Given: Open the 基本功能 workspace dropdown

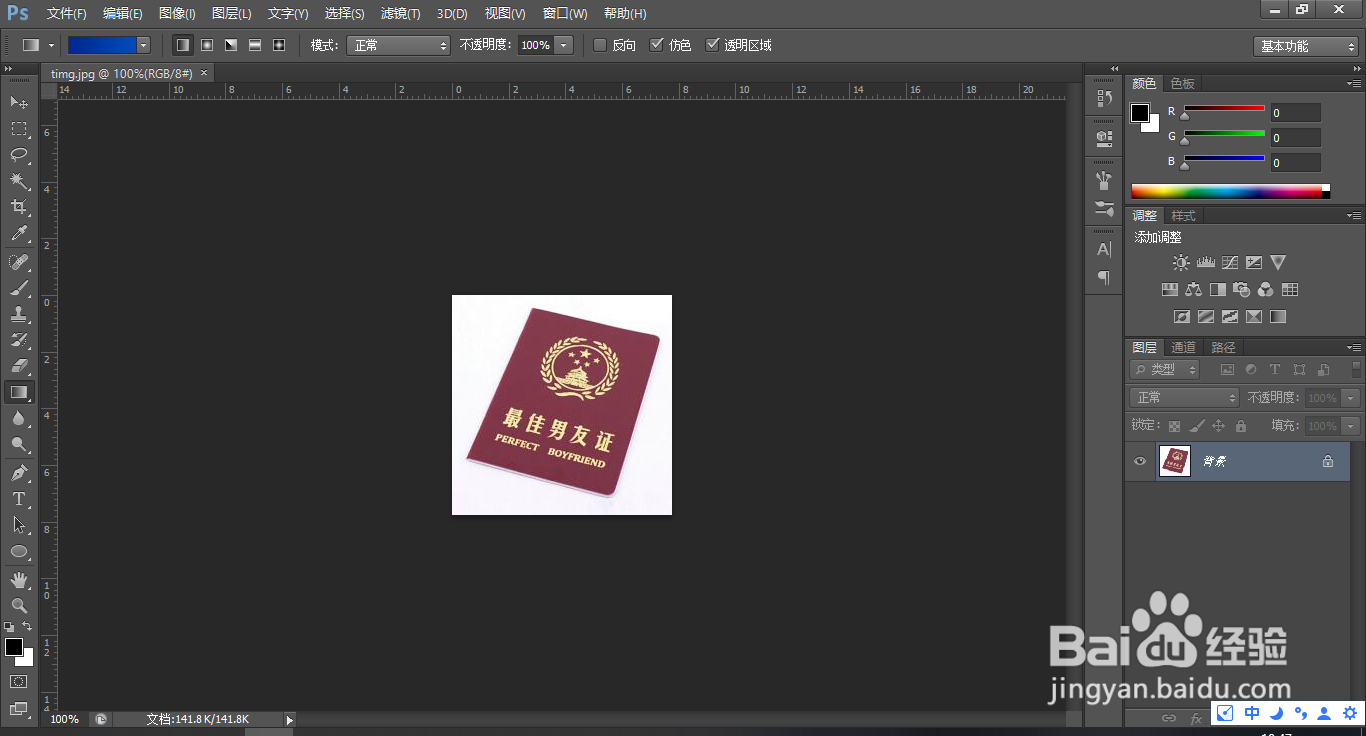Looking at the screenshot, I should coord(1305,46).
